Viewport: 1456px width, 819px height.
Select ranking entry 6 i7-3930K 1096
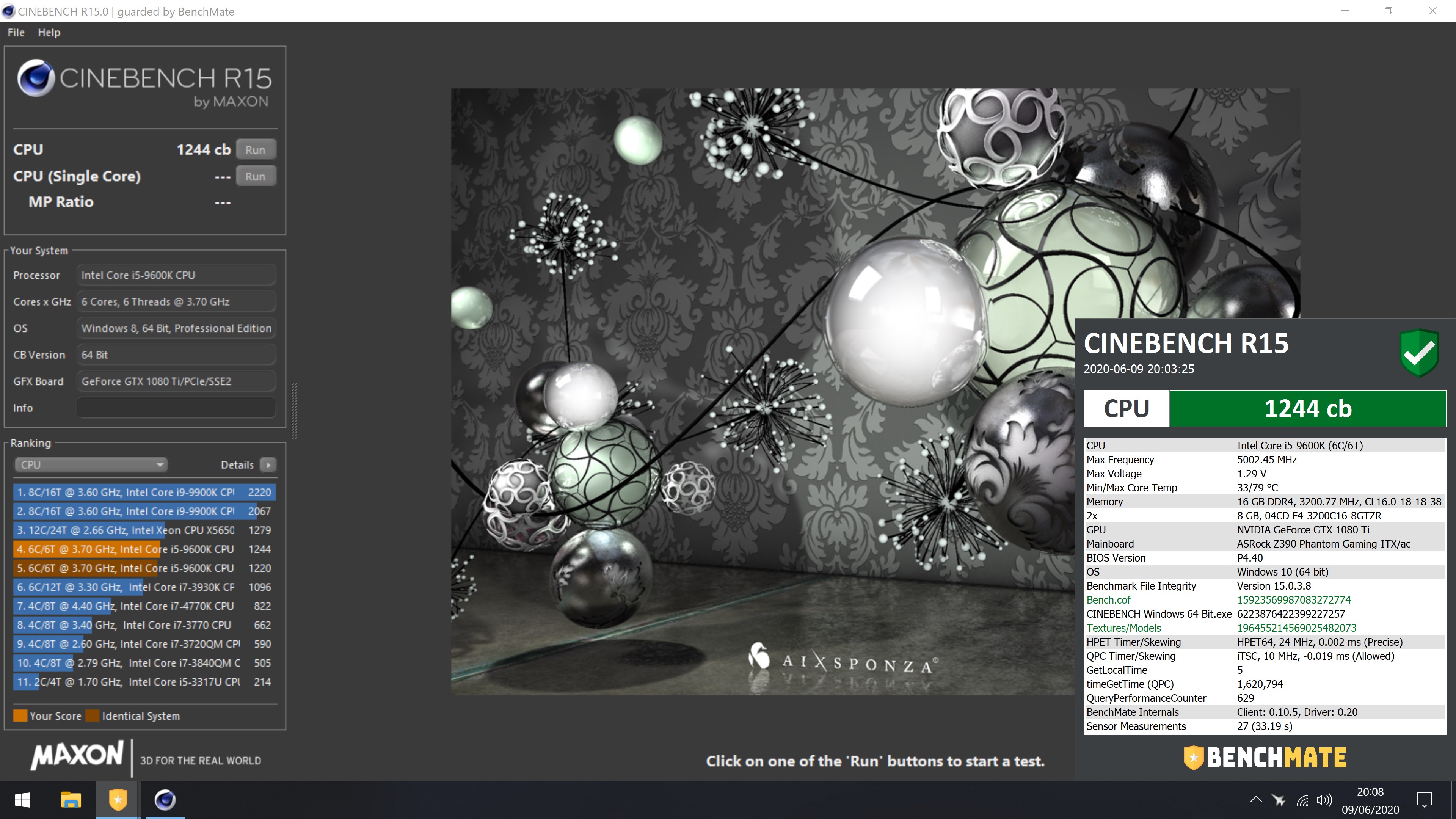145,587
